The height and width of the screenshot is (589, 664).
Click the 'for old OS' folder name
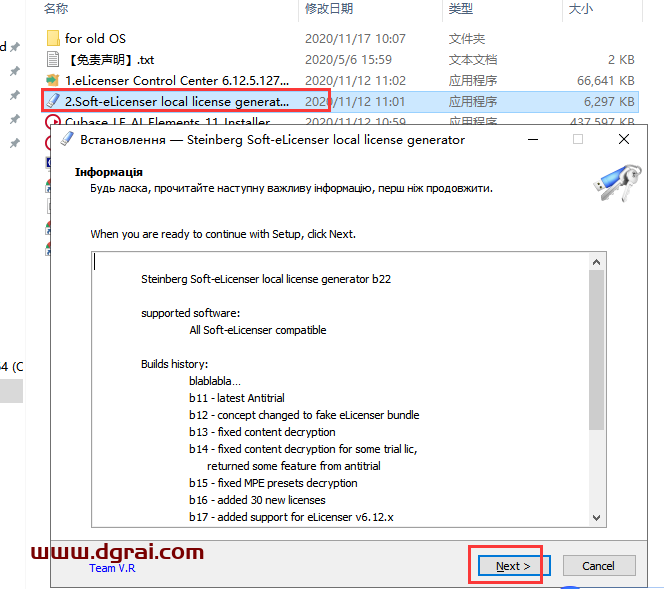click(95, 39)
